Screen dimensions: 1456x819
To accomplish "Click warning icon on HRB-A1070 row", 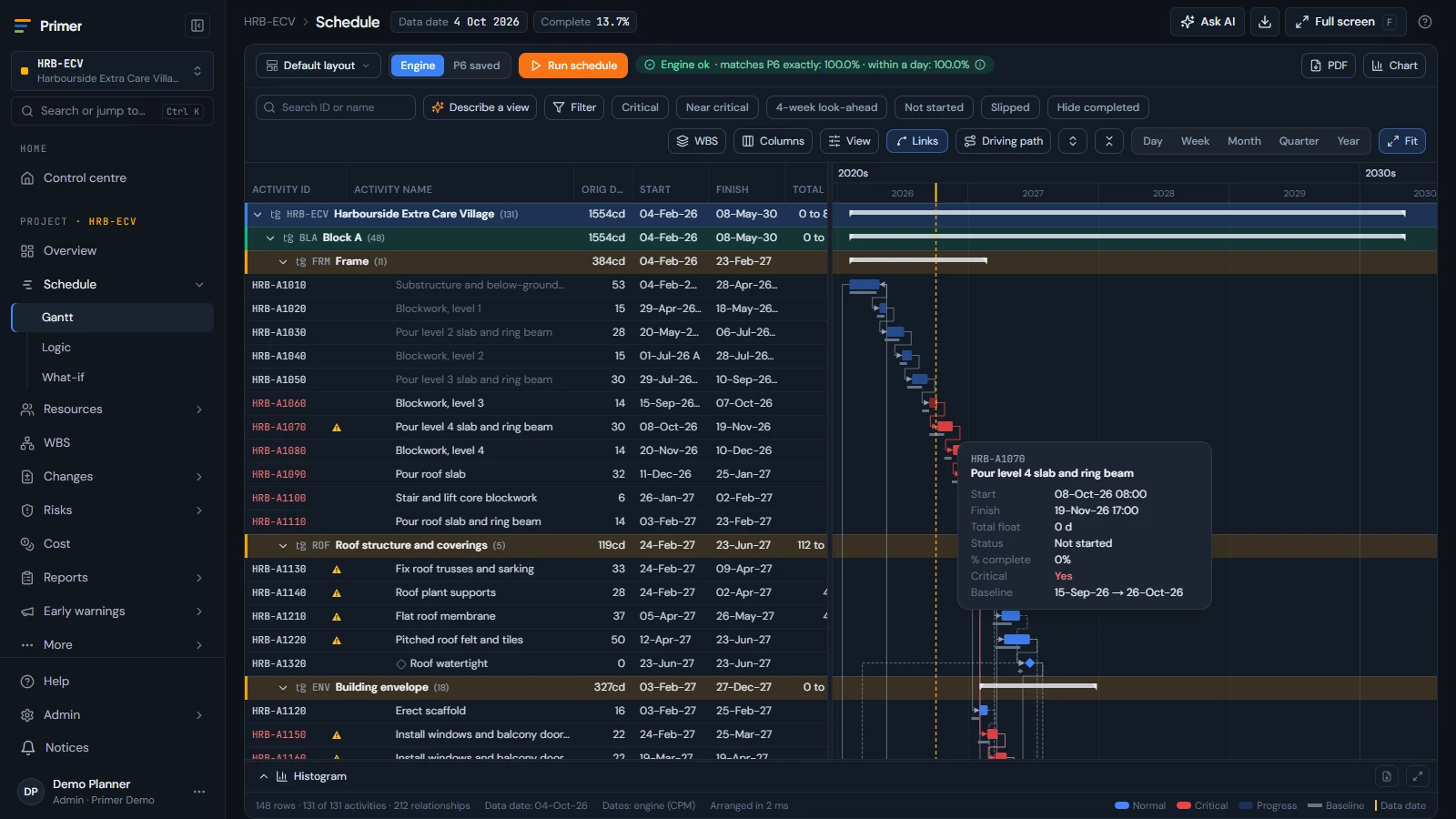I will [337, 427].
